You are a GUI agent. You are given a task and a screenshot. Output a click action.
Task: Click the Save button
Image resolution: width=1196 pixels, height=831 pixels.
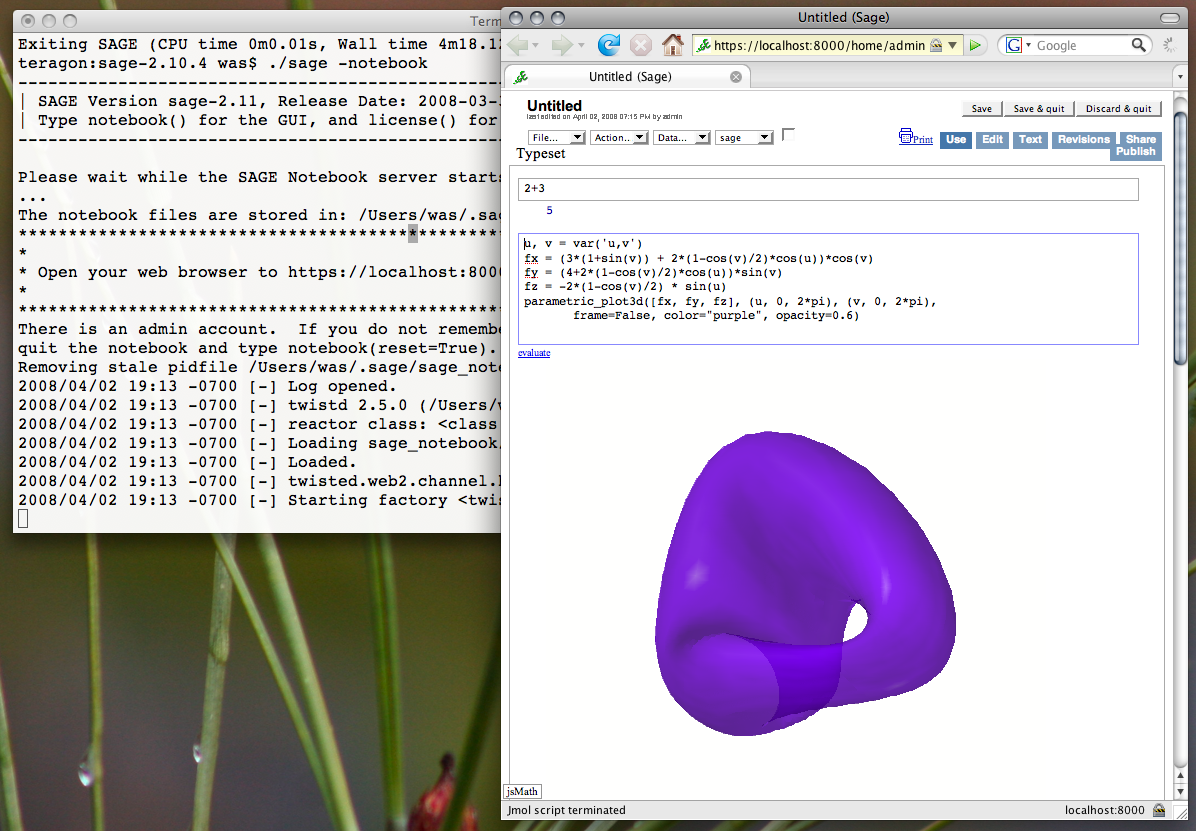click(x=982, y=109)
